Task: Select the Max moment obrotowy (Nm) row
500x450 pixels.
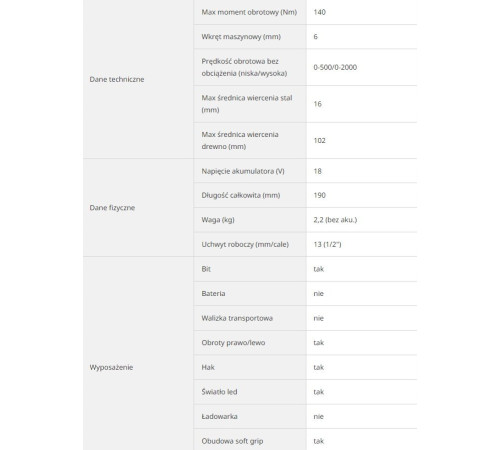Action: click(305, 12)
